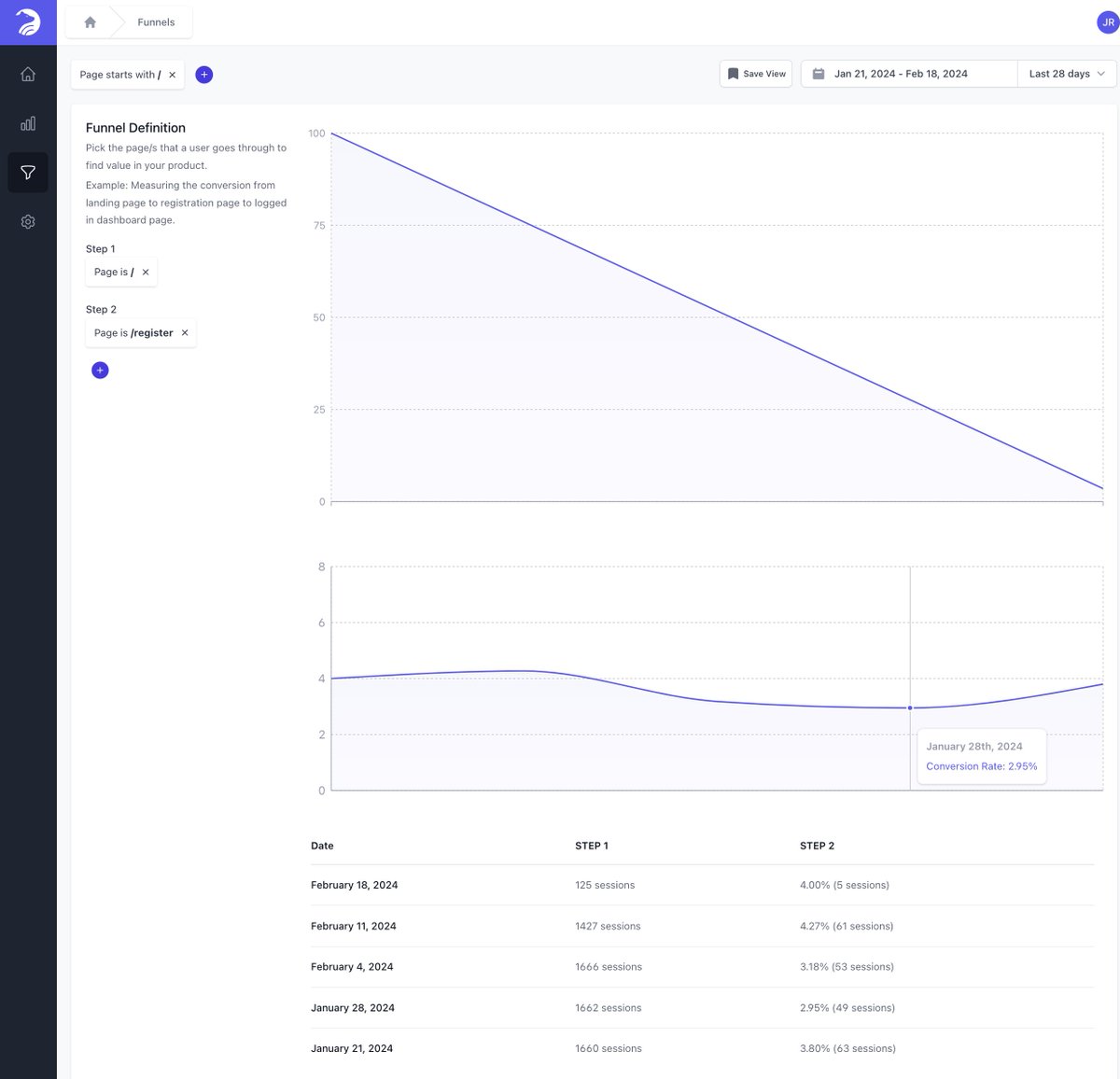The height and width of the screenshot is (1079, 1120).
Task: Remove Step 1 'Page is /' condition
Action: [x=146, y=273]
